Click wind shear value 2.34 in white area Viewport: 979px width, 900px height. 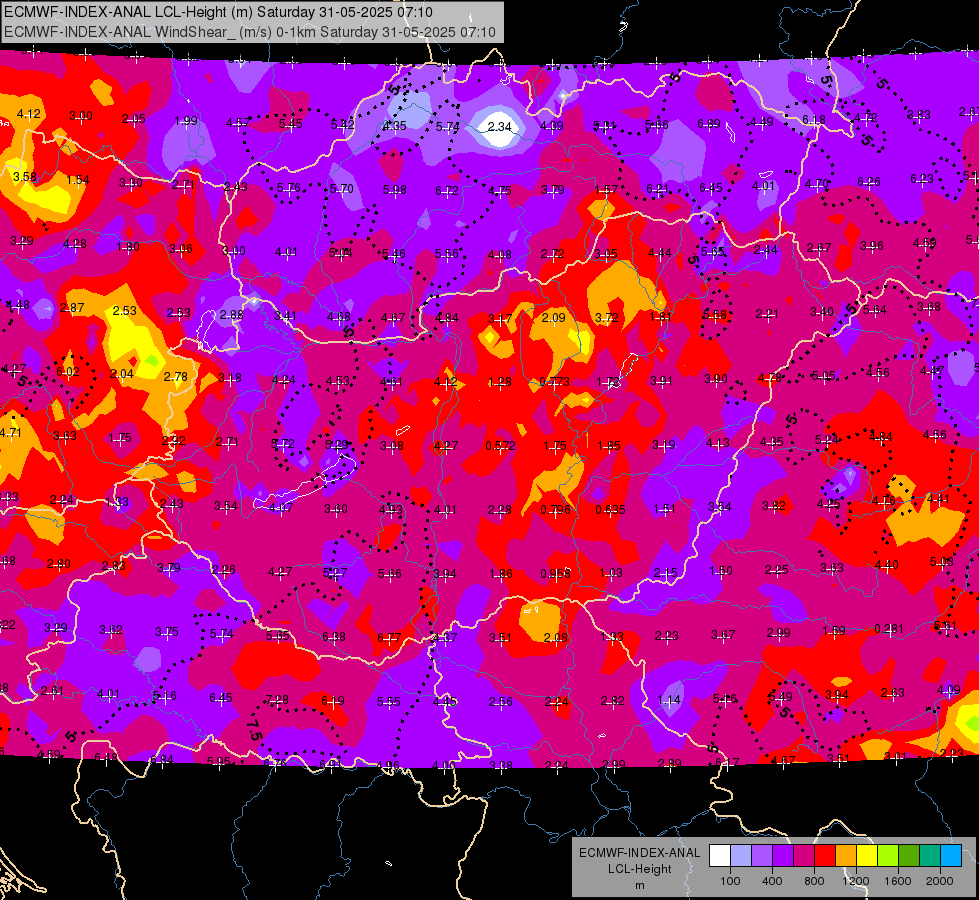pyautogui.click(x=499, y=127)
